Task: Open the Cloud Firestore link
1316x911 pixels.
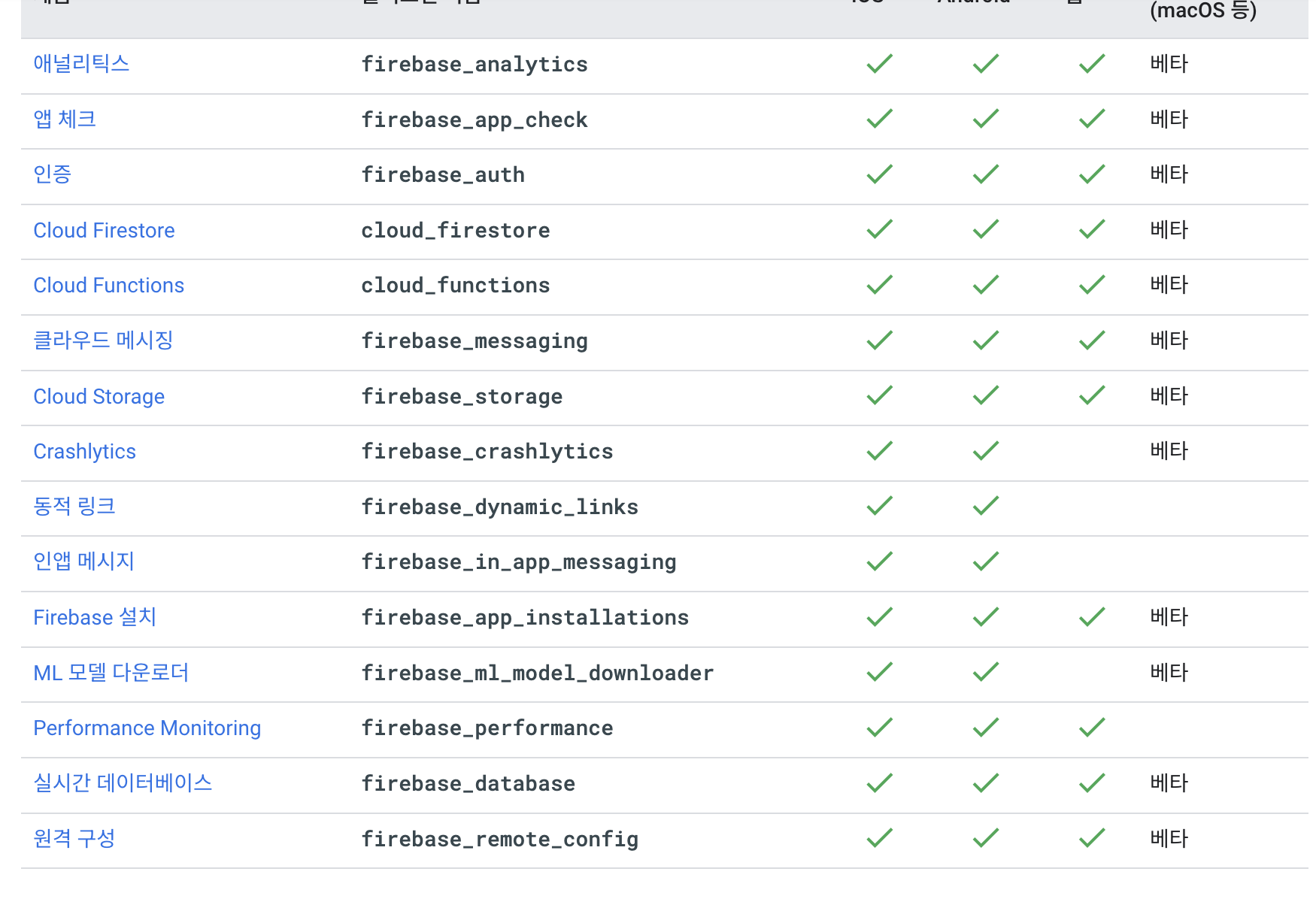Action: [104, 230]
